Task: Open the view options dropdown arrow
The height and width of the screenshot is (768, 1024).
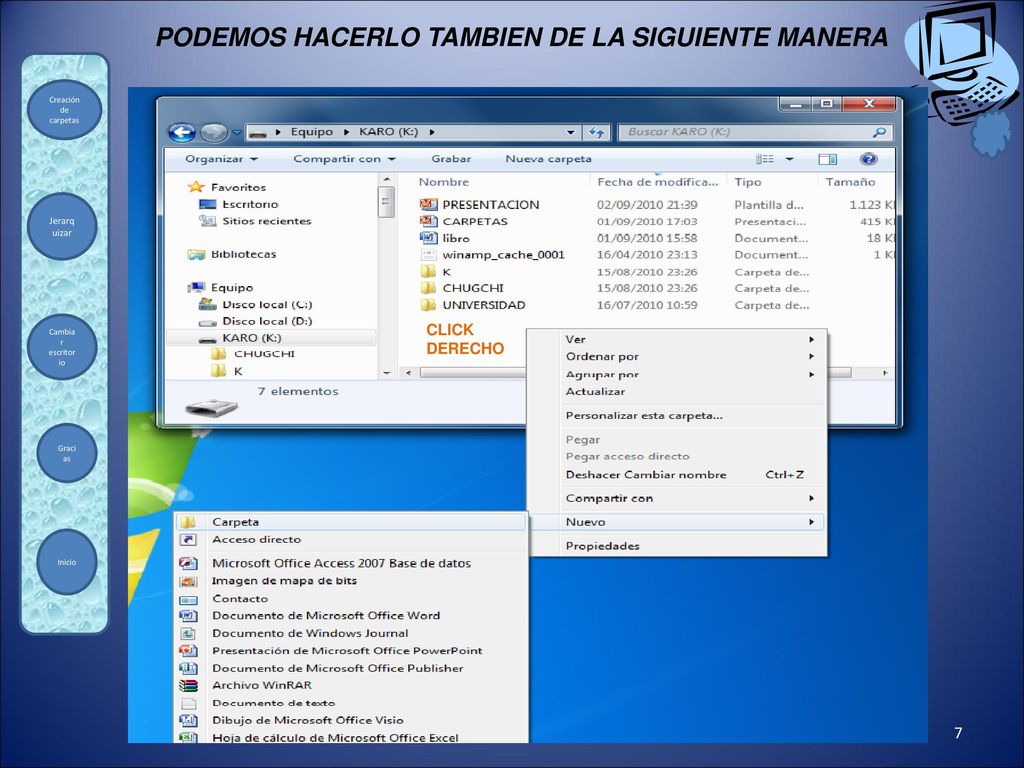Action: (789, 159)
